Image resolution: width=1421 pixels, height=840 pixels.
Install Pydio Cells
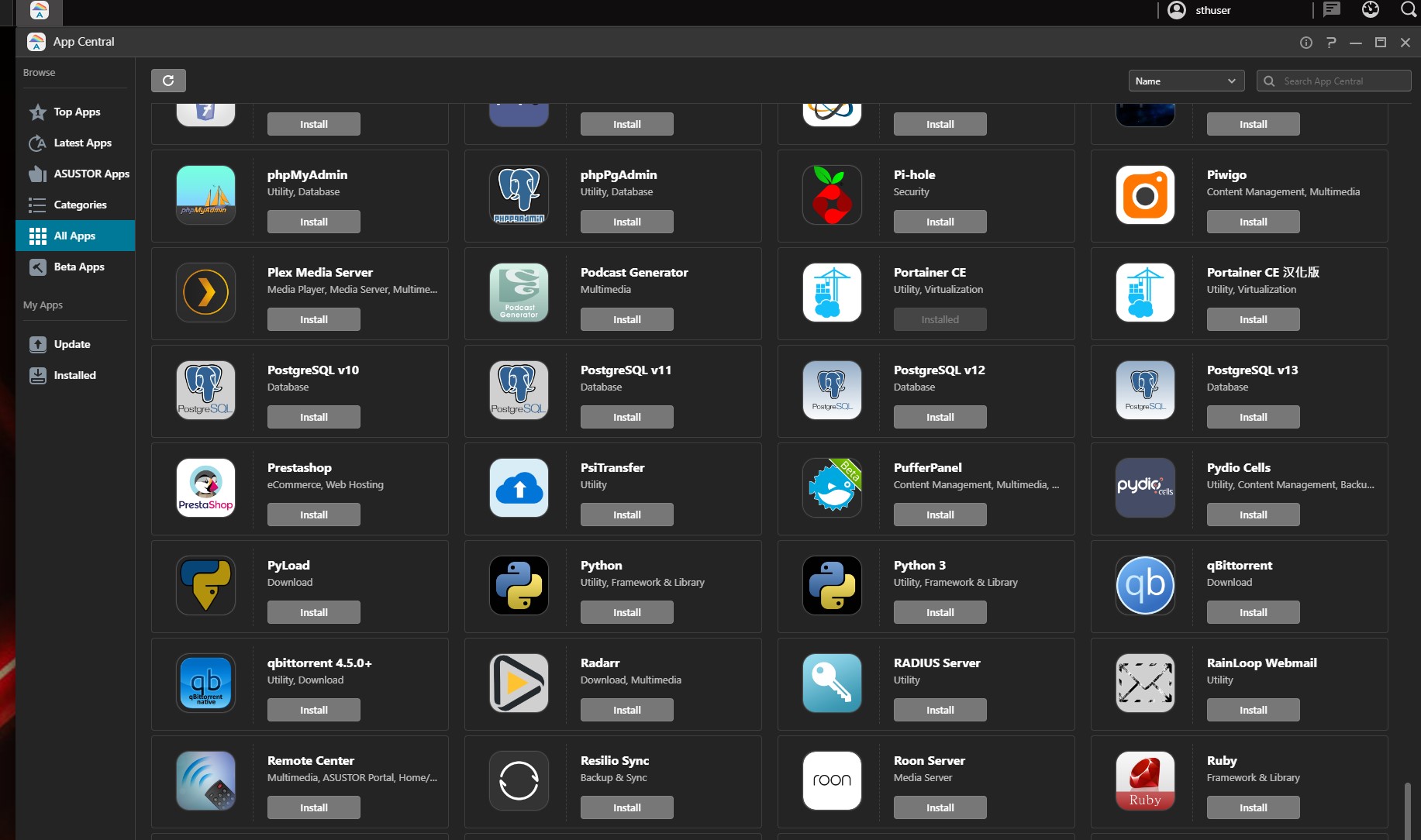[x=1254, y=515]
